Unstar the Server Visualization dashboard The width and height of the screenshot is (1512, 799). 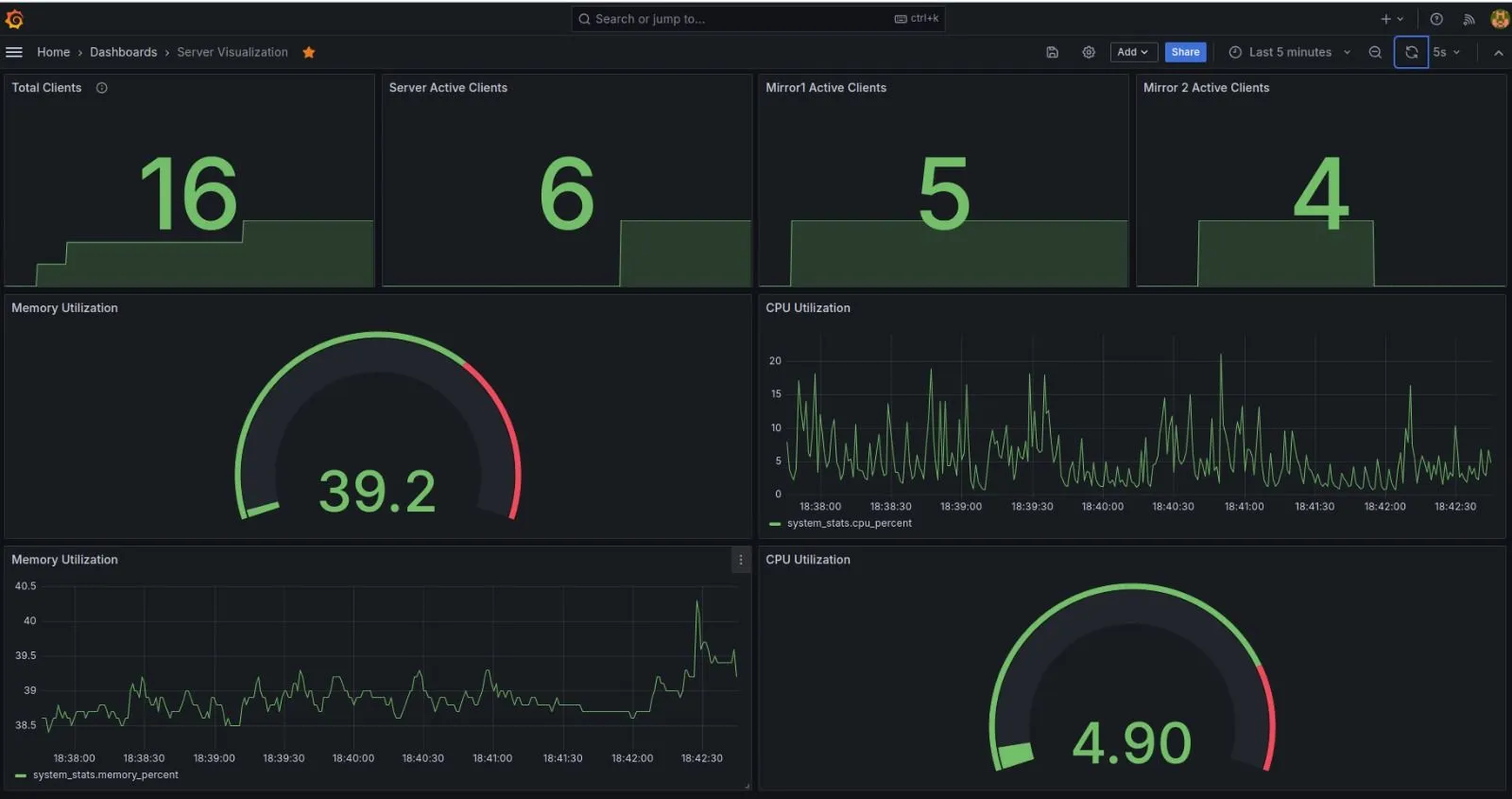coord(309,52)
